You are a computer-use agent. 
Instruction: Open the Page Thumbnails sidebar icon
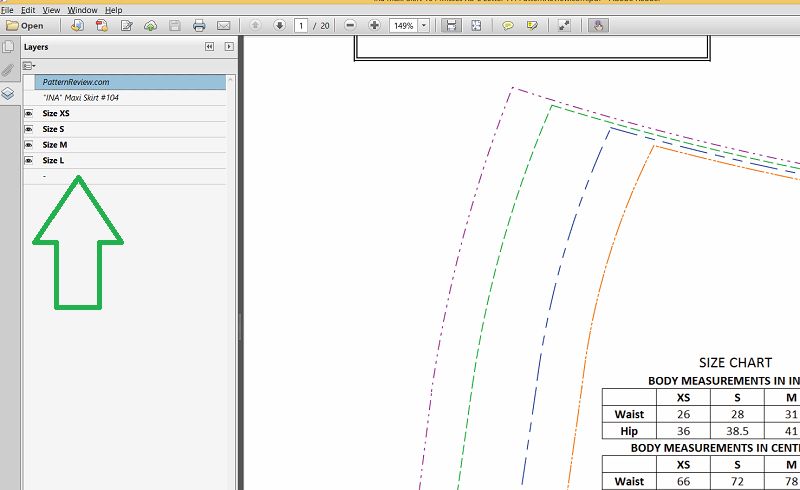[x=8, y=47]
